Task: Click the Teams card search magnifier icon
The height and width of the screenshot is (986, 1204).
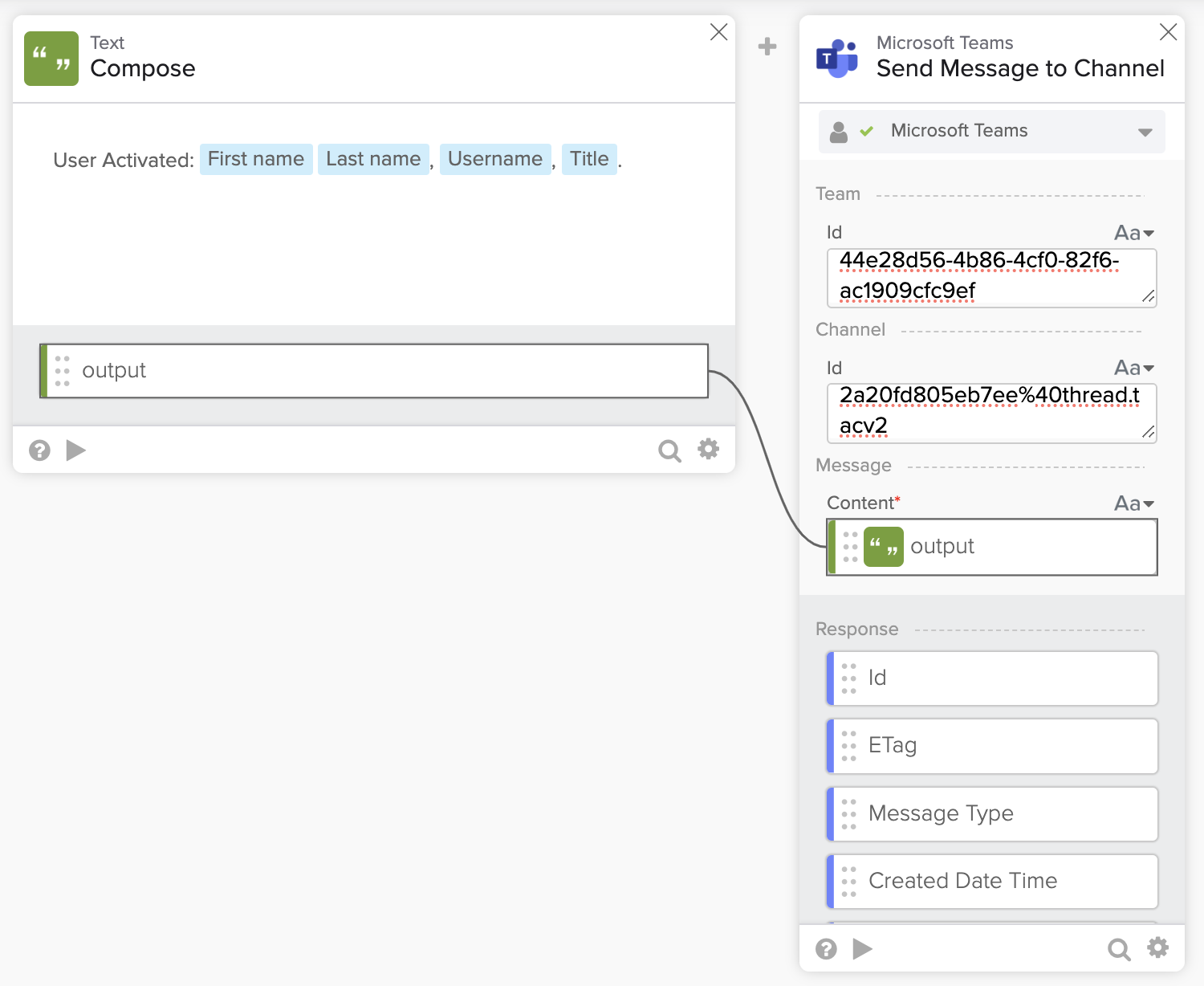Action: pos(1118,949)
